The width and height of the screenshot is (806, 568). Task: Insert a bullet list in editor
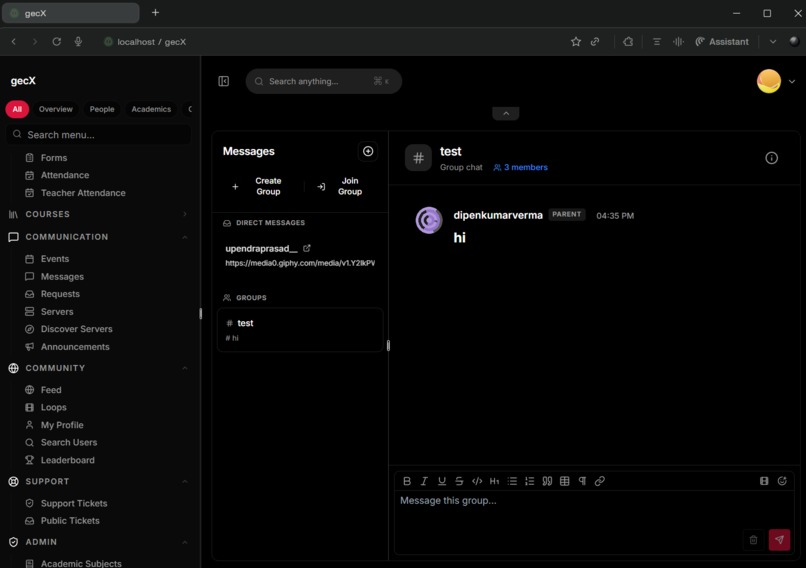coord(512,481)
